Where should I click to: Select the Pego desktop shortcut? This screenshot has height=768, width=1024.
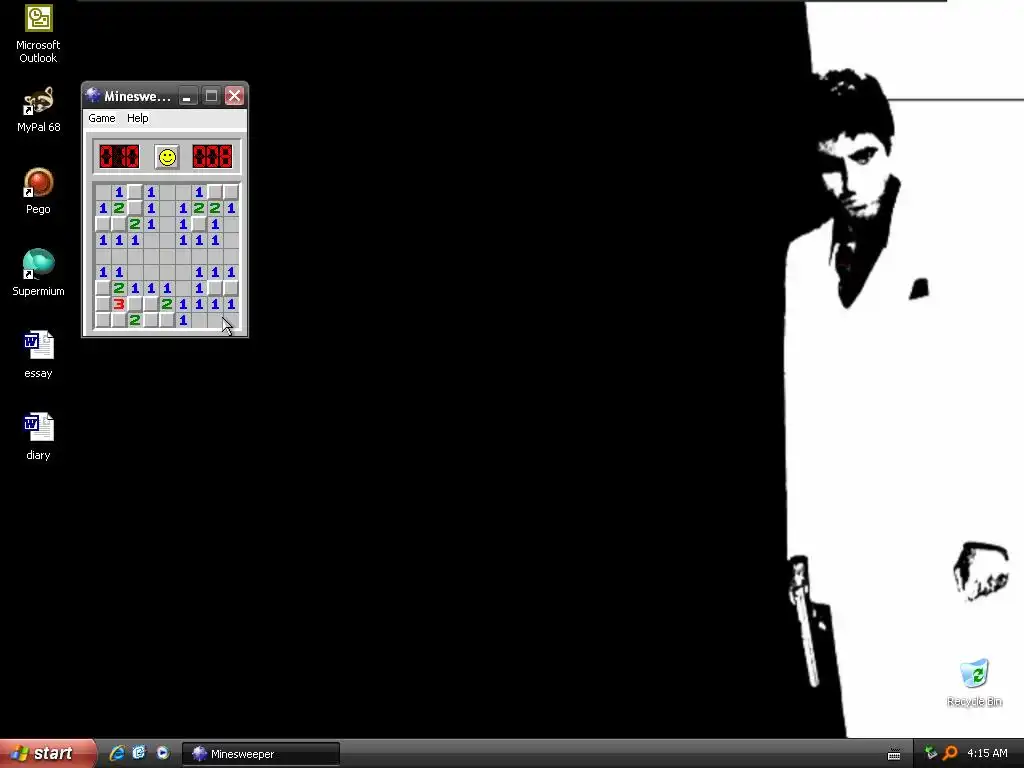[38, 191]
